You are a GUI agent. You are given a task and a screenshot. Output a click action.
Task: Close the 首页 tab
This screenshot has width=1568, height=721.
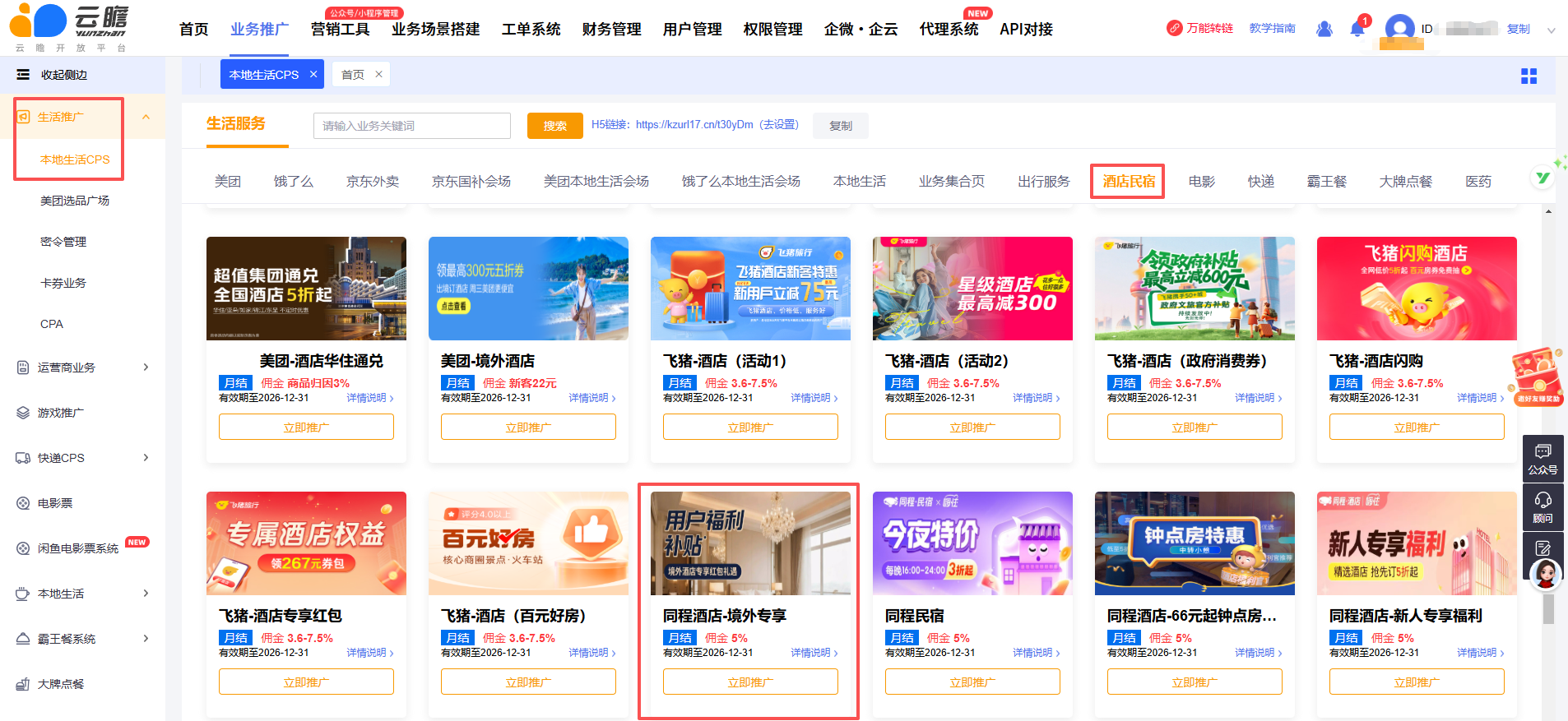tap(378, 74)
